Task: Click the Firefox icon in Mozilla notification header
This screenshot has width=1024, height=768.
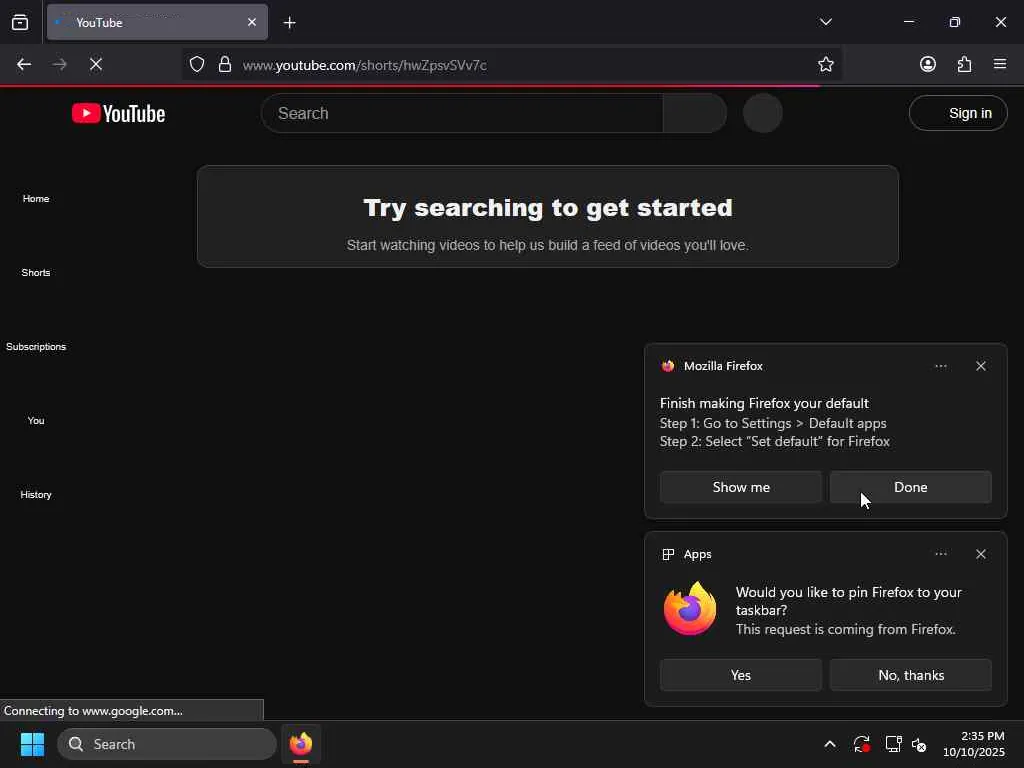Action: (x=667, y=366)
